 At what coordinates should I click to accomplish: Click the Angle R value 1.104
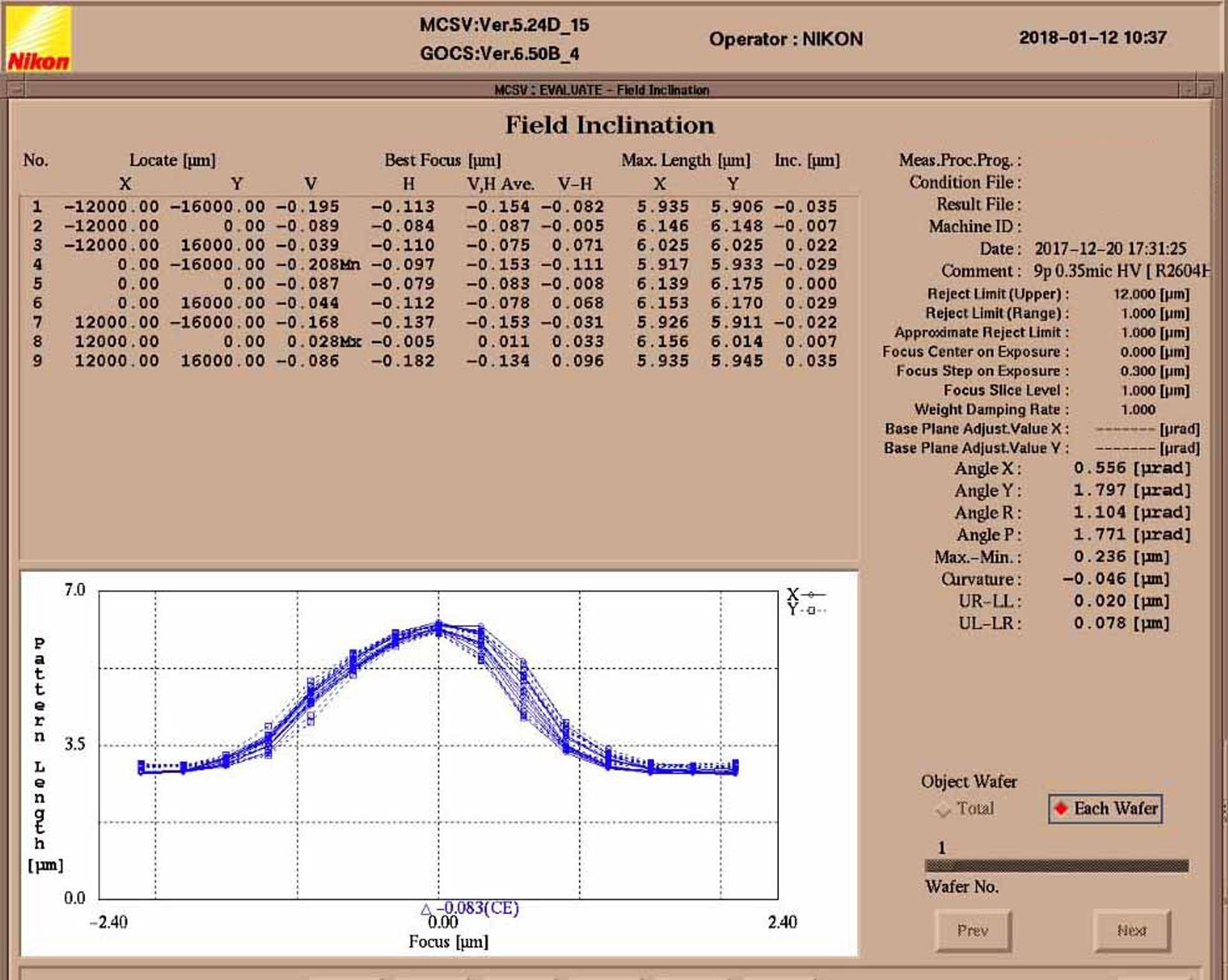[1099, 512]
